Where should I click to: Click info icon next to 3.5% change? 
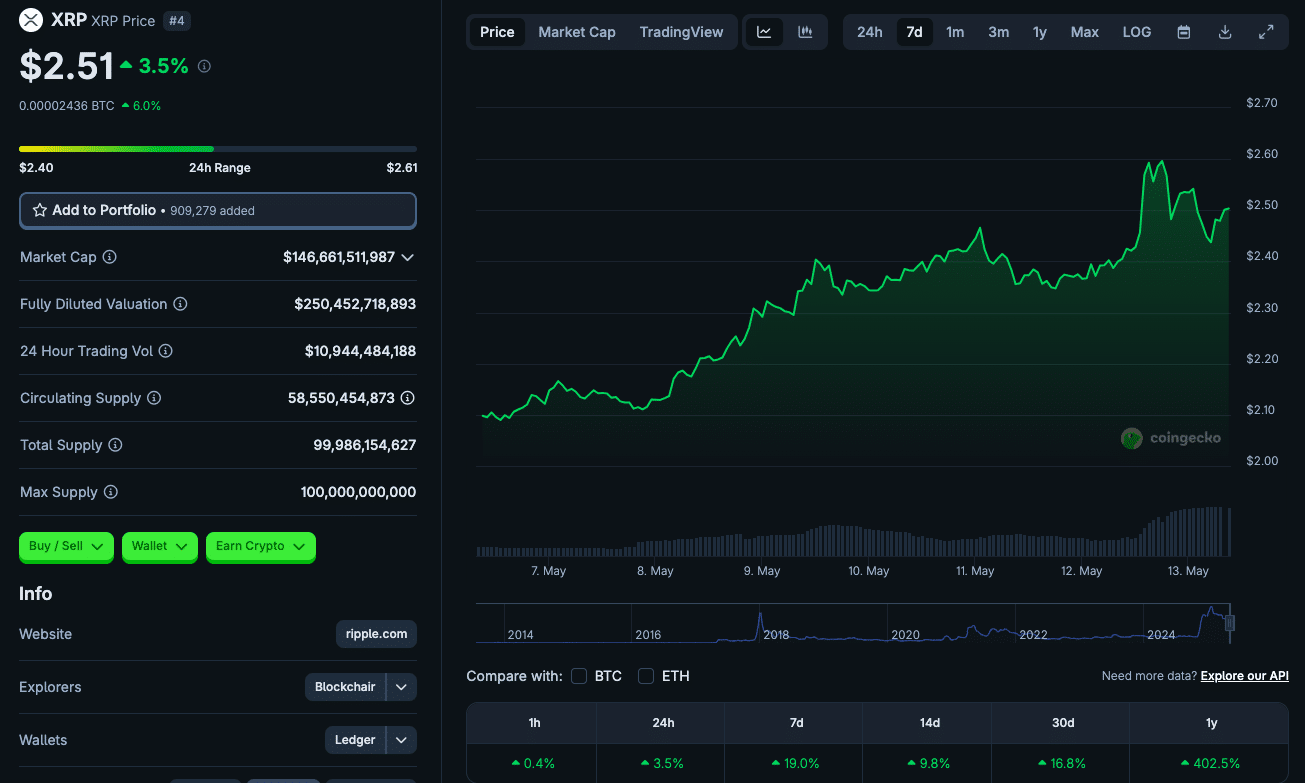pyautogui.click(x=204, y=67)
